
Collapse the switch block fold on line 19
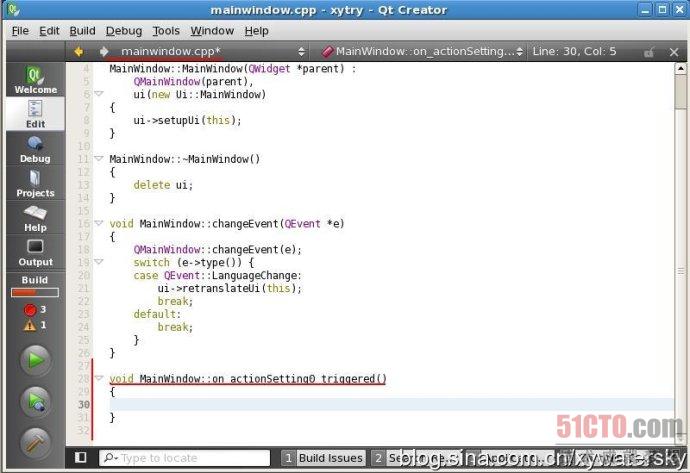99,262
